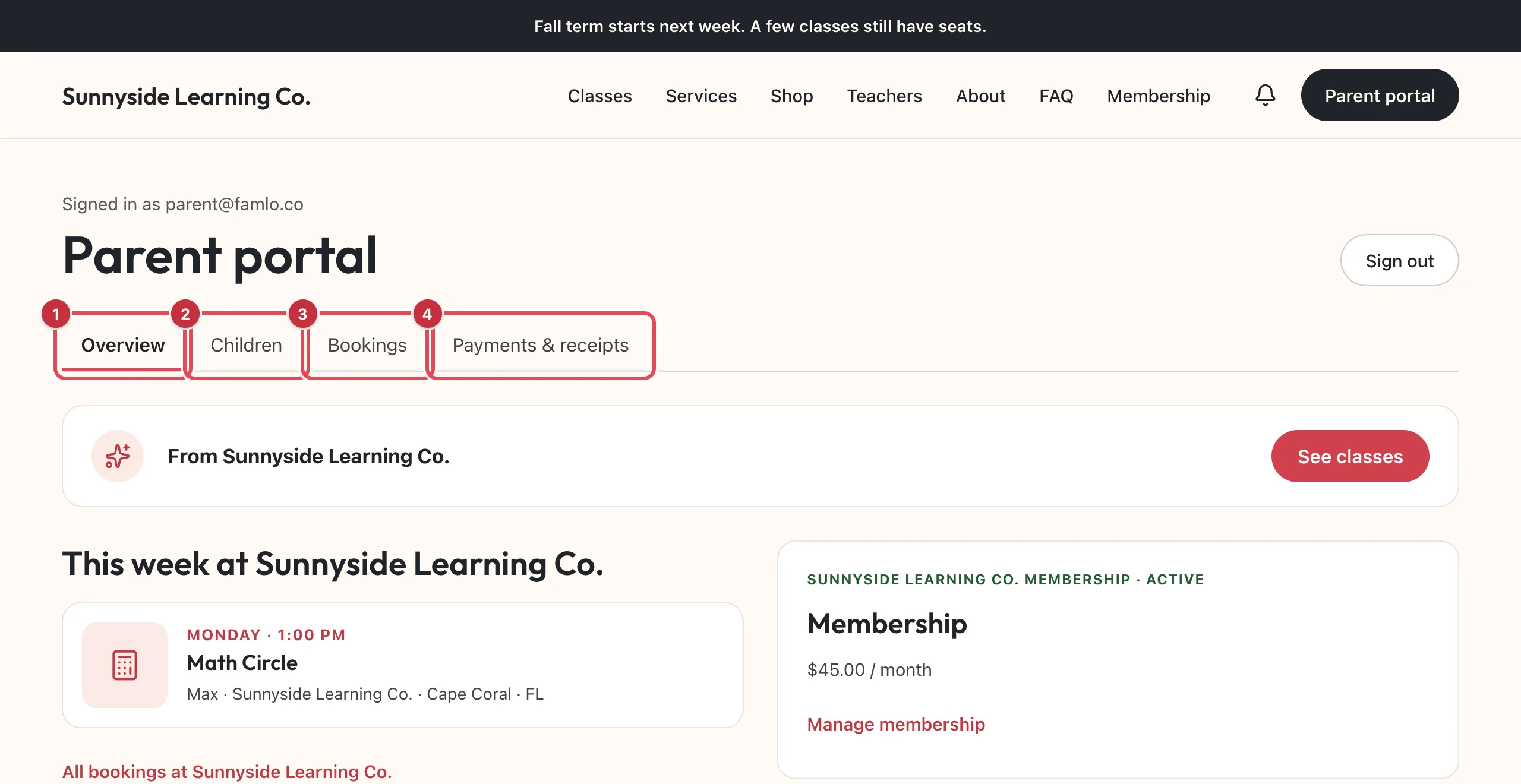
Task: Click the Sunnyside Learning Co. site logo
Action: [186, 96]
